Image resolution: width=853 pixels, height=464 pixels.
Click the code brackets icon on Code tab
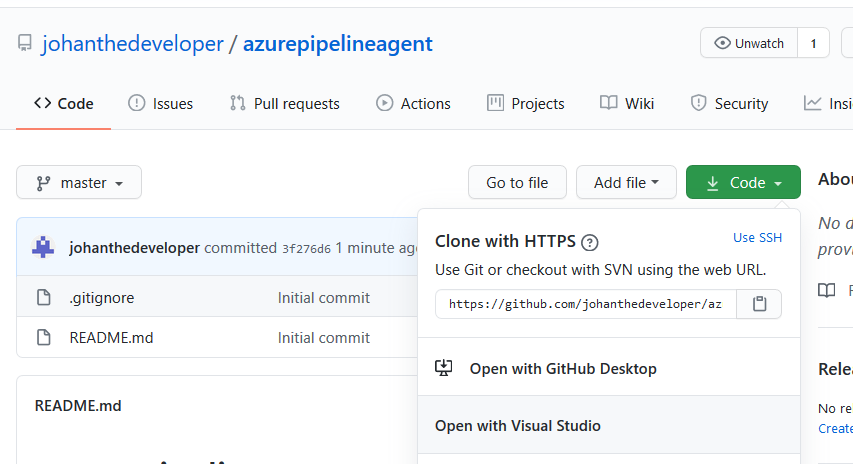coord(42,103)
